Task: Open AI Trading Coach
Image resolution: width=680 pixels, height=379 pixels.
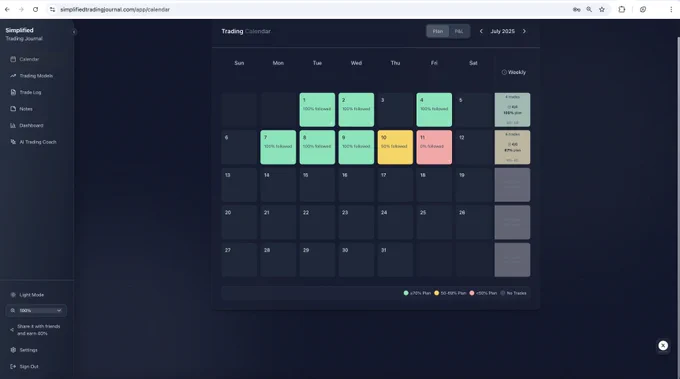Action: 38,142
